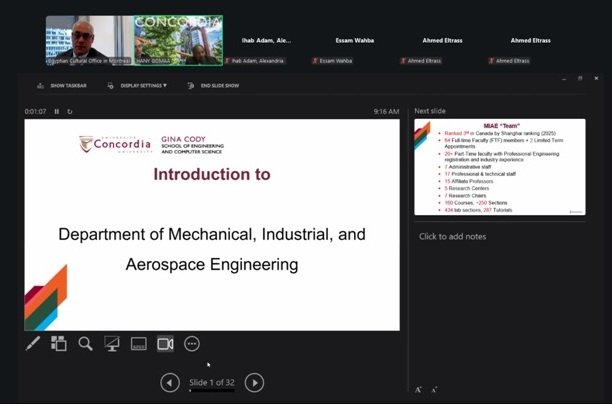Click the muted mic icon for Ihab Adam
The image size is (612, 406).
pyautogui.click(x=227, y=61)
